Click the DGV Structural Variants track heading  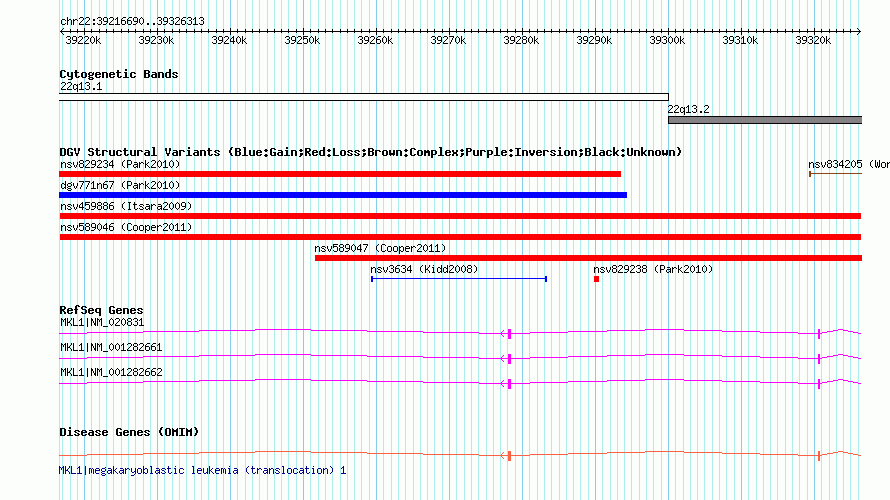tap(371, 152)
